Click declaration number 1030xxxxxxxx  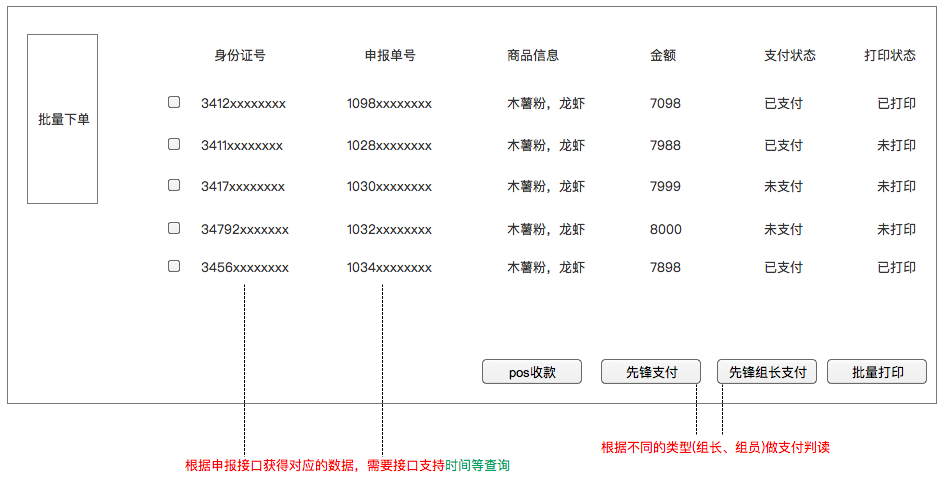[389, 186]
